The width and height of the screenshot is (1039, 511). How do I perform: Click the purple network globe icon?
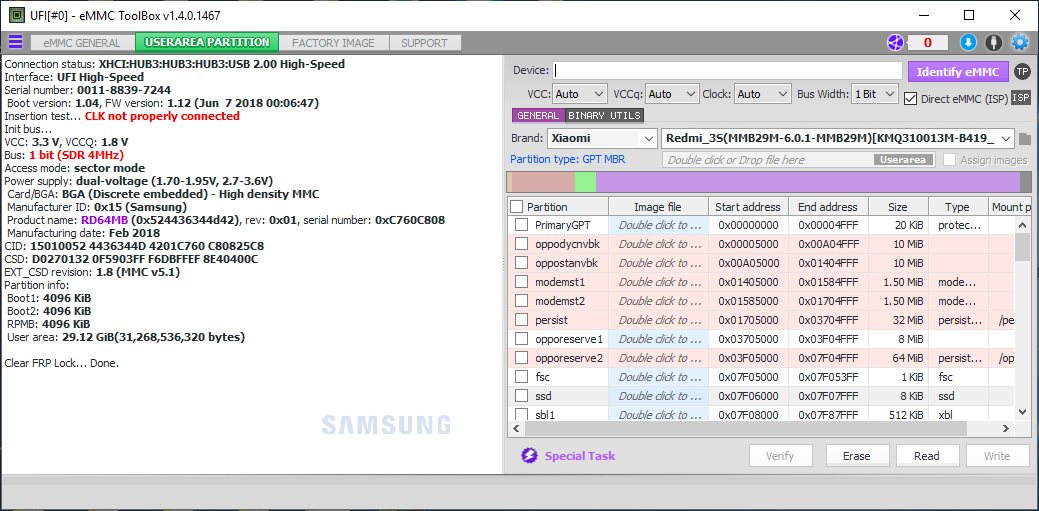895,42
